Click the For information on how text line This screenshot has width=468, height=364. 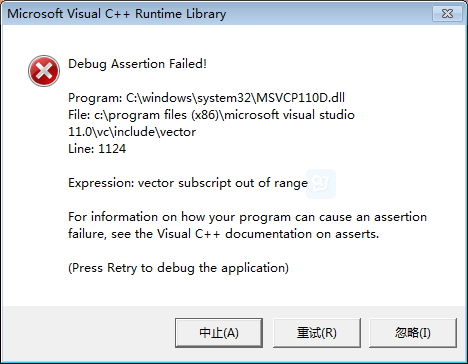coord(247,217)
